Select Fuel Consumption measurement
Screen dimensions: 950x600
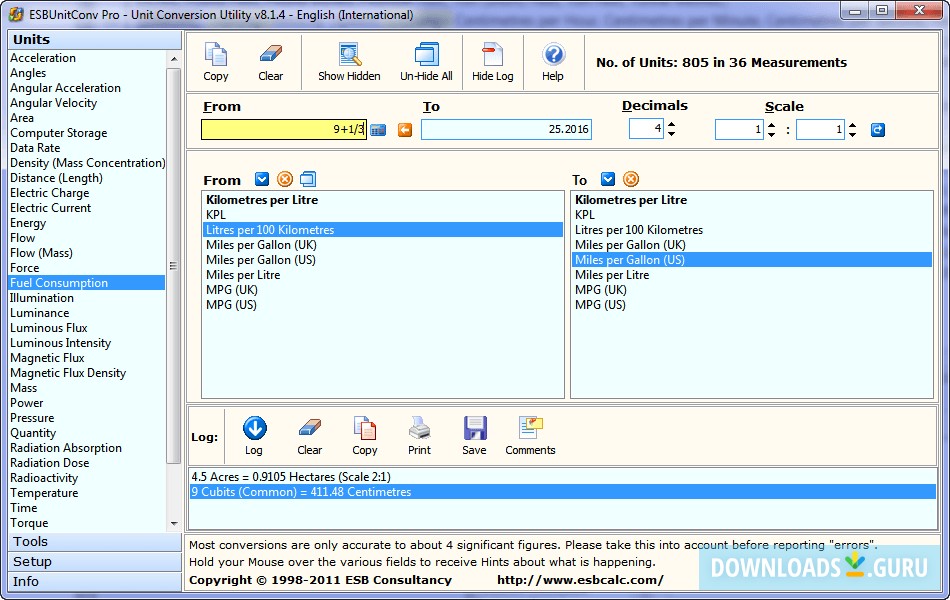click(87, 282)
